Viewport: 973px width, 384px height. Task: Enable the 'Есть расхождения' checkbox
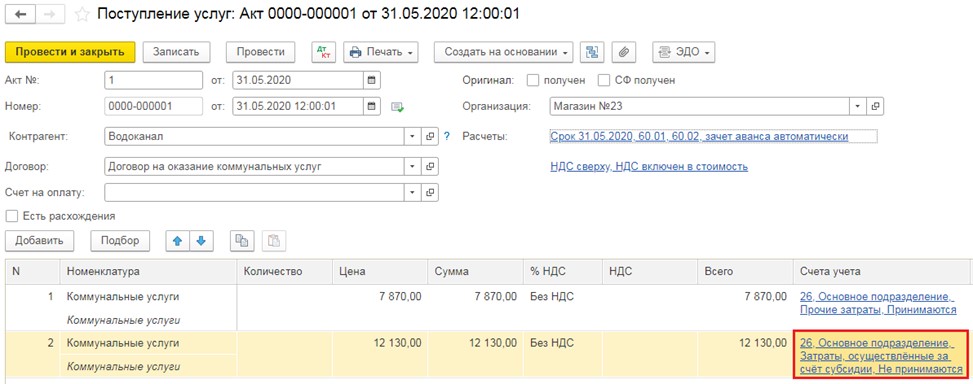pyautogui.click(x=11, y=217)
